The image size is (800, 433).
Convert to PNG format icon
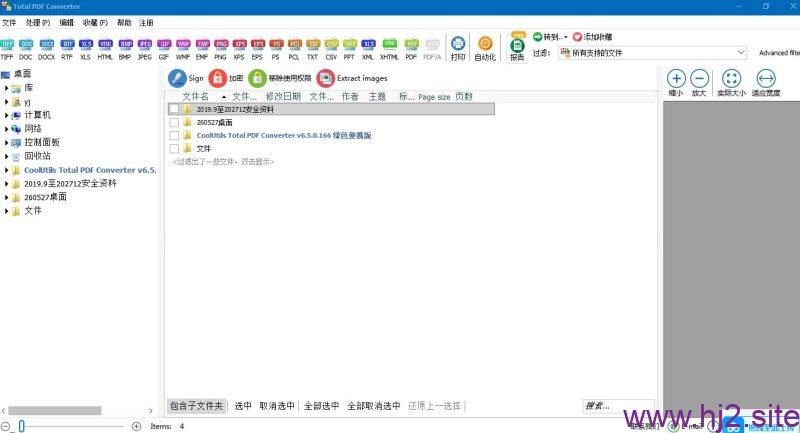pyautogui.click(x=220, y=49)
